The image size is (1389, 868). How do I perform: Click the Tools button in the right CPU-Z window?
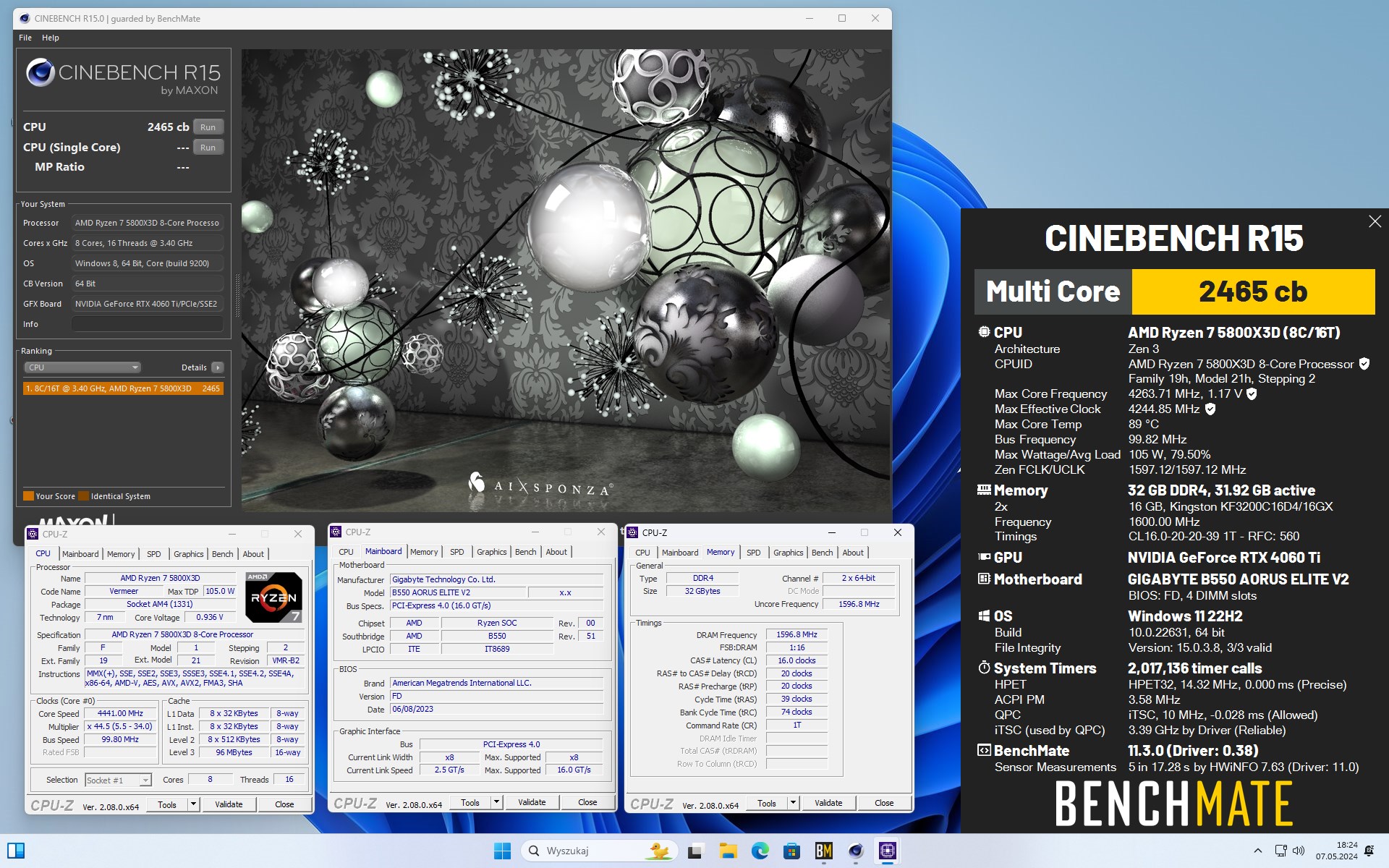767,803
